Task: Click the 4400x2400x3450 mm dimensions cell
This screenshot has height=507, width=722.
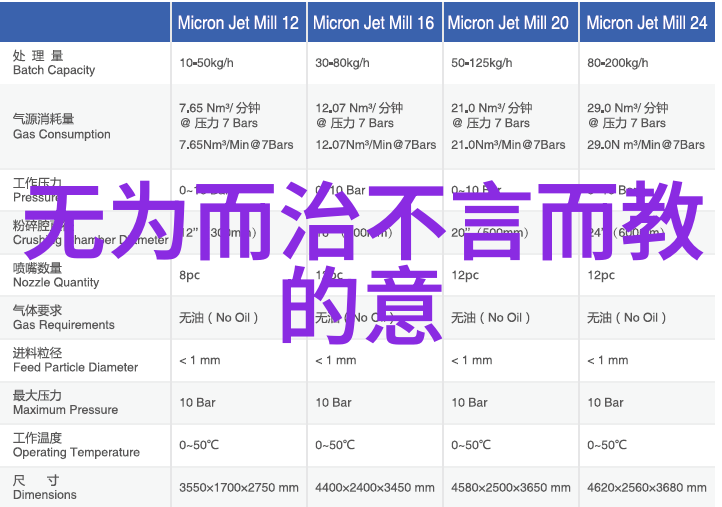Action: 375,487
